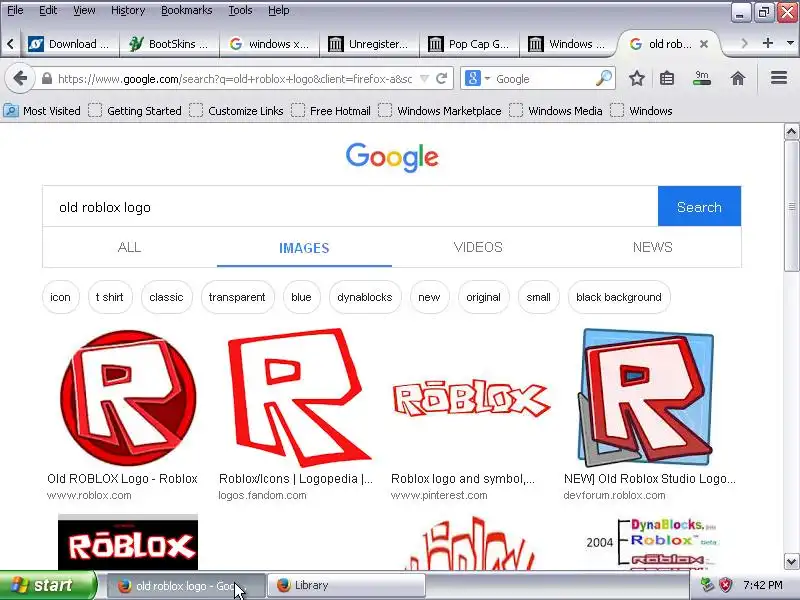Switch to the BootSkins tab

click(169, 44)
